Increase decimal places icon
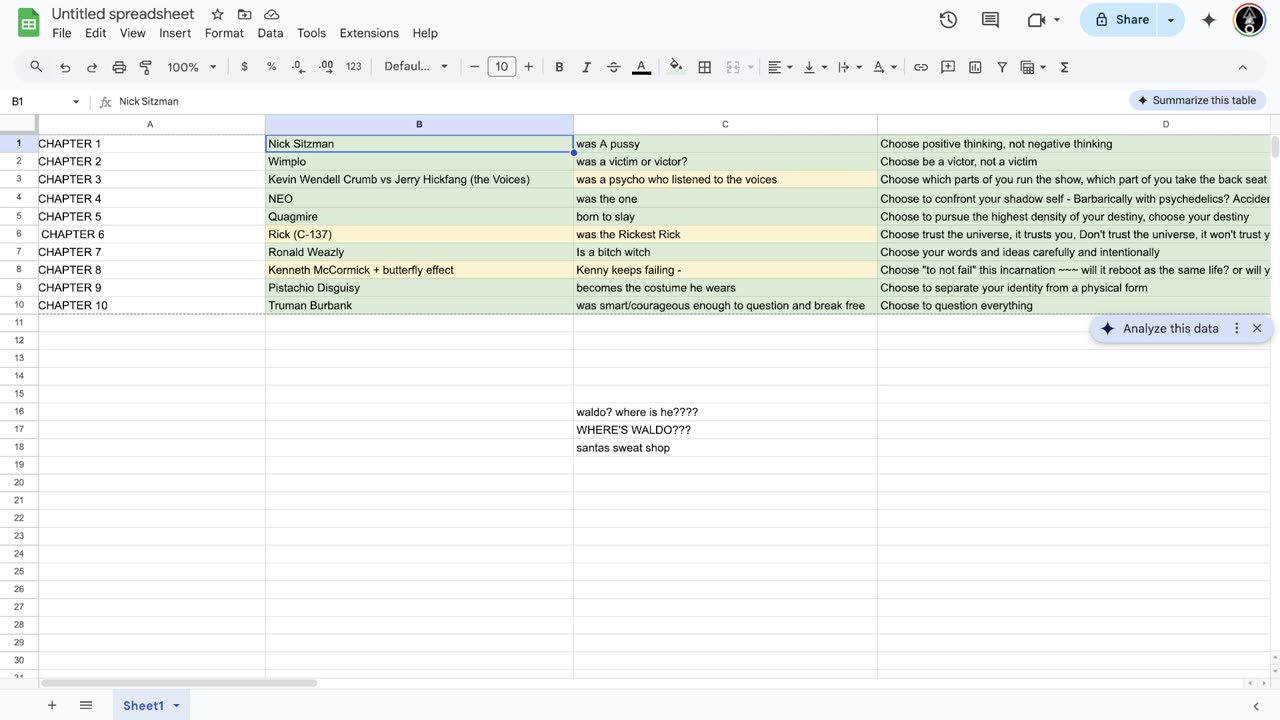The height and width of the screenshot is (720, 1280). tap(326, 67)
